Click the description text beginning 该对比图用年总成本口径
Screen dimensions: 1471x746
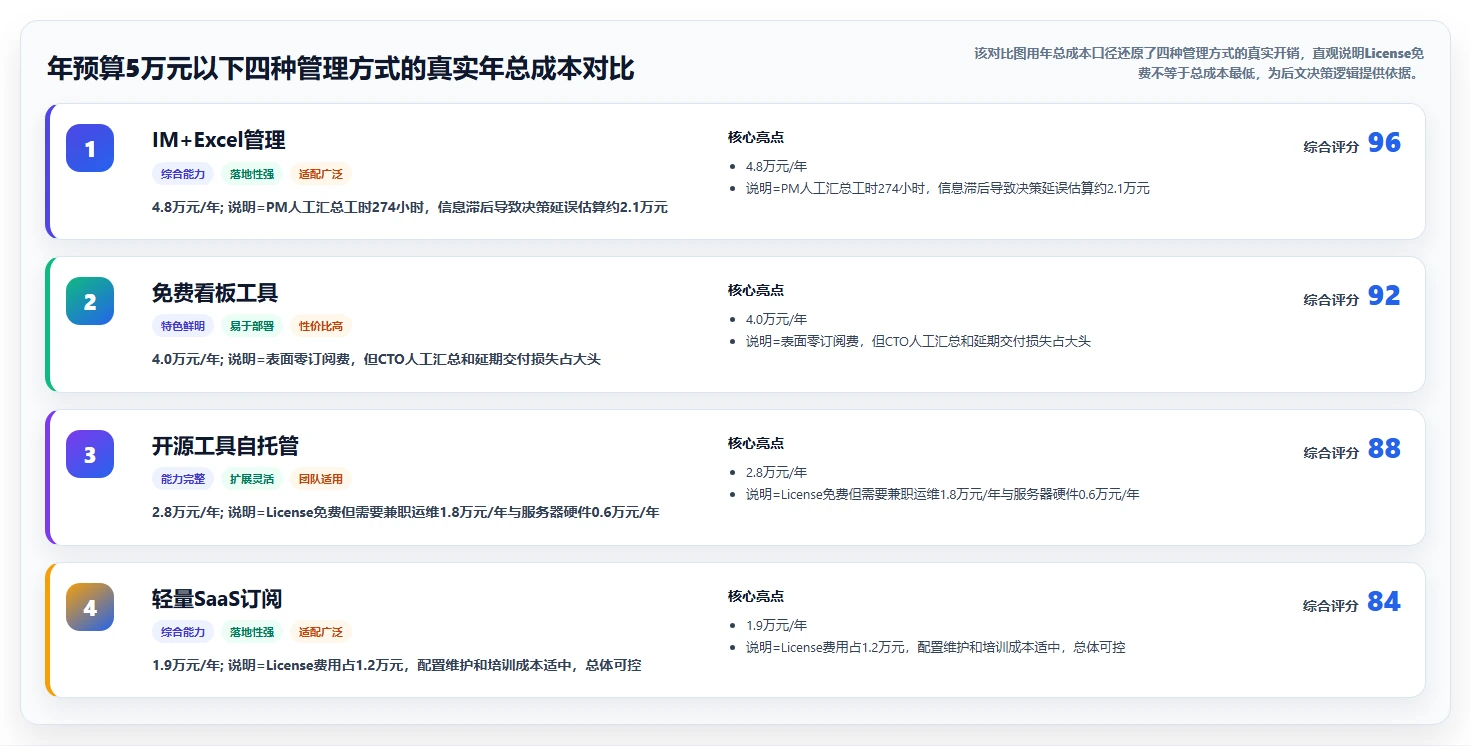click(1199, 63)
